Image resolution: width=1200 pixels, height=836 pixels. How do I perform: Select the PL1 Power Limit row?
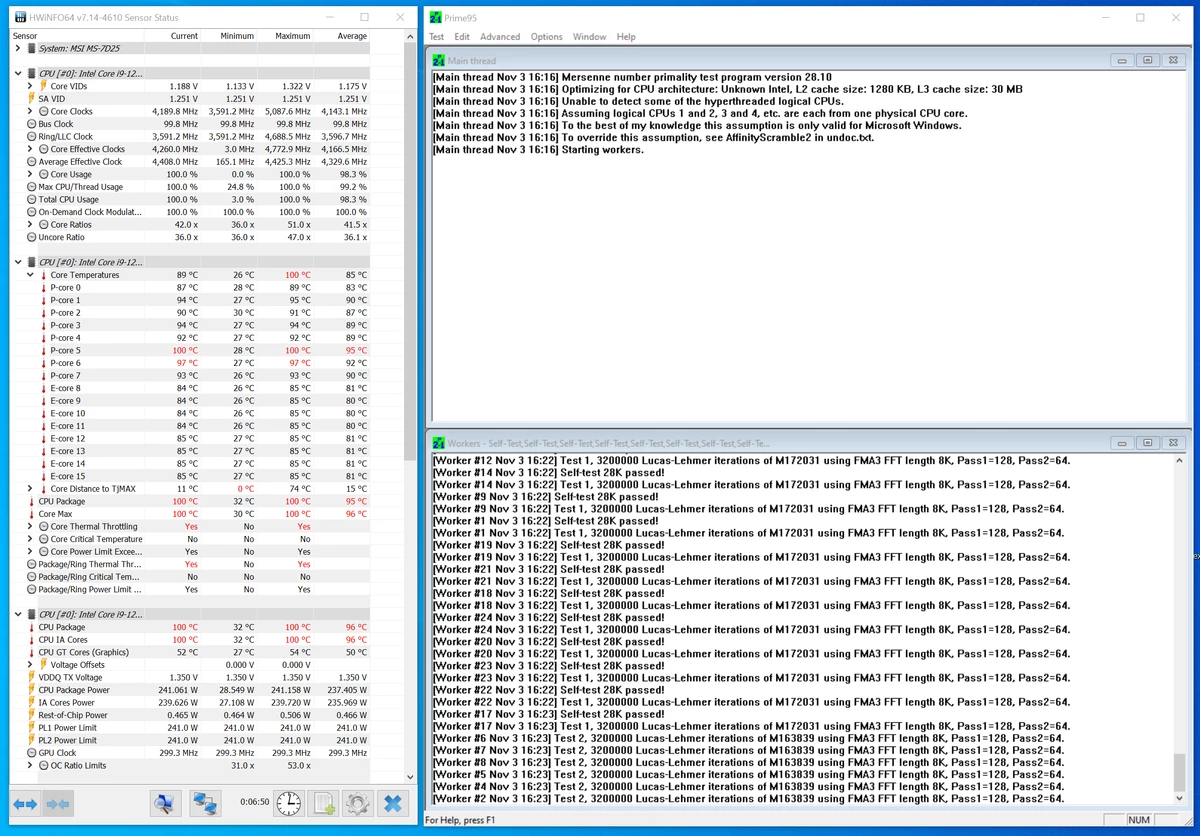190,728
